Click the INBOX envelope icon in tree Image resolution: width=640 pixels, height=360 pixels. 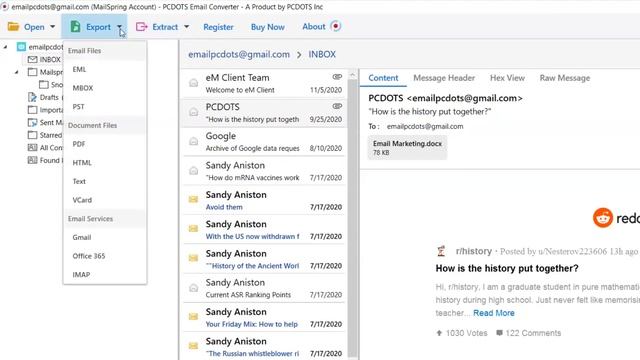[x=32, y=60]
